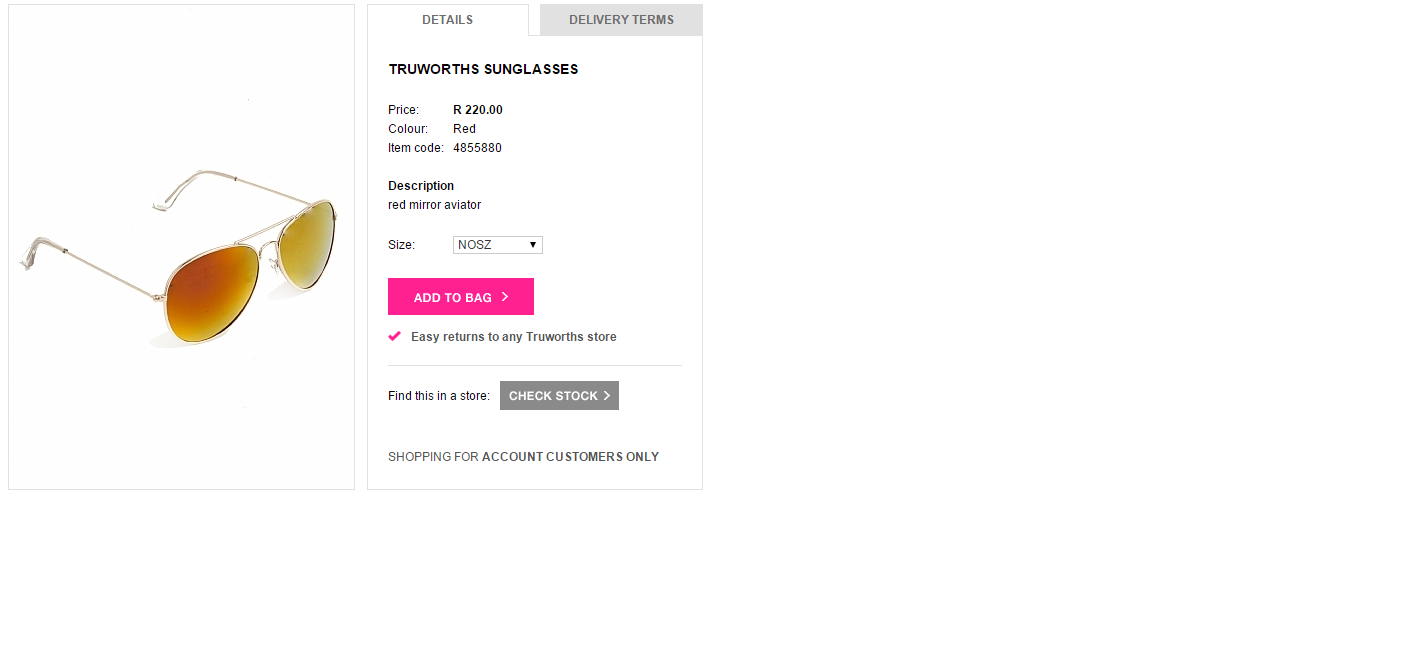The image size is (1428, 653).
Task: Open the Delivery Terms tab
Action: tap(621, 20)
